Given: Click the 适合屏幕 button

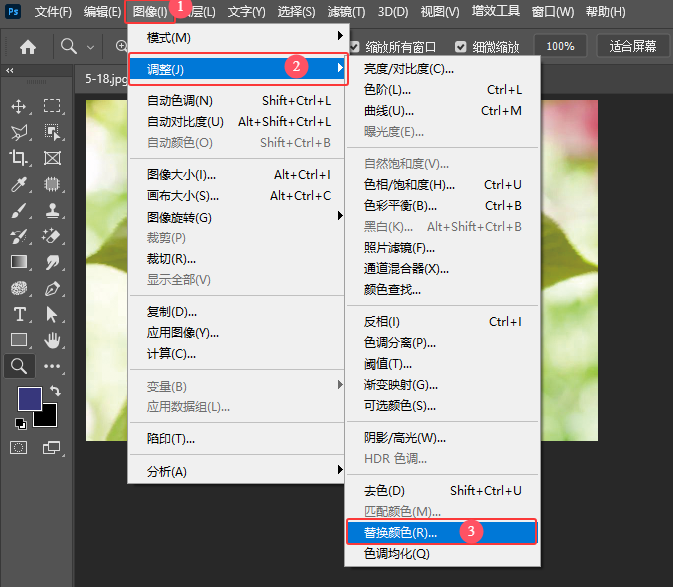Looking at the screenshot, I should pos(633,46).
